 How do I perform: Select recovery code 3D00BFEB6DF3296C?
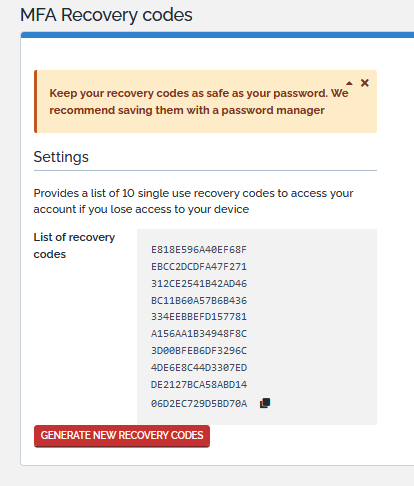coord(199,351)
